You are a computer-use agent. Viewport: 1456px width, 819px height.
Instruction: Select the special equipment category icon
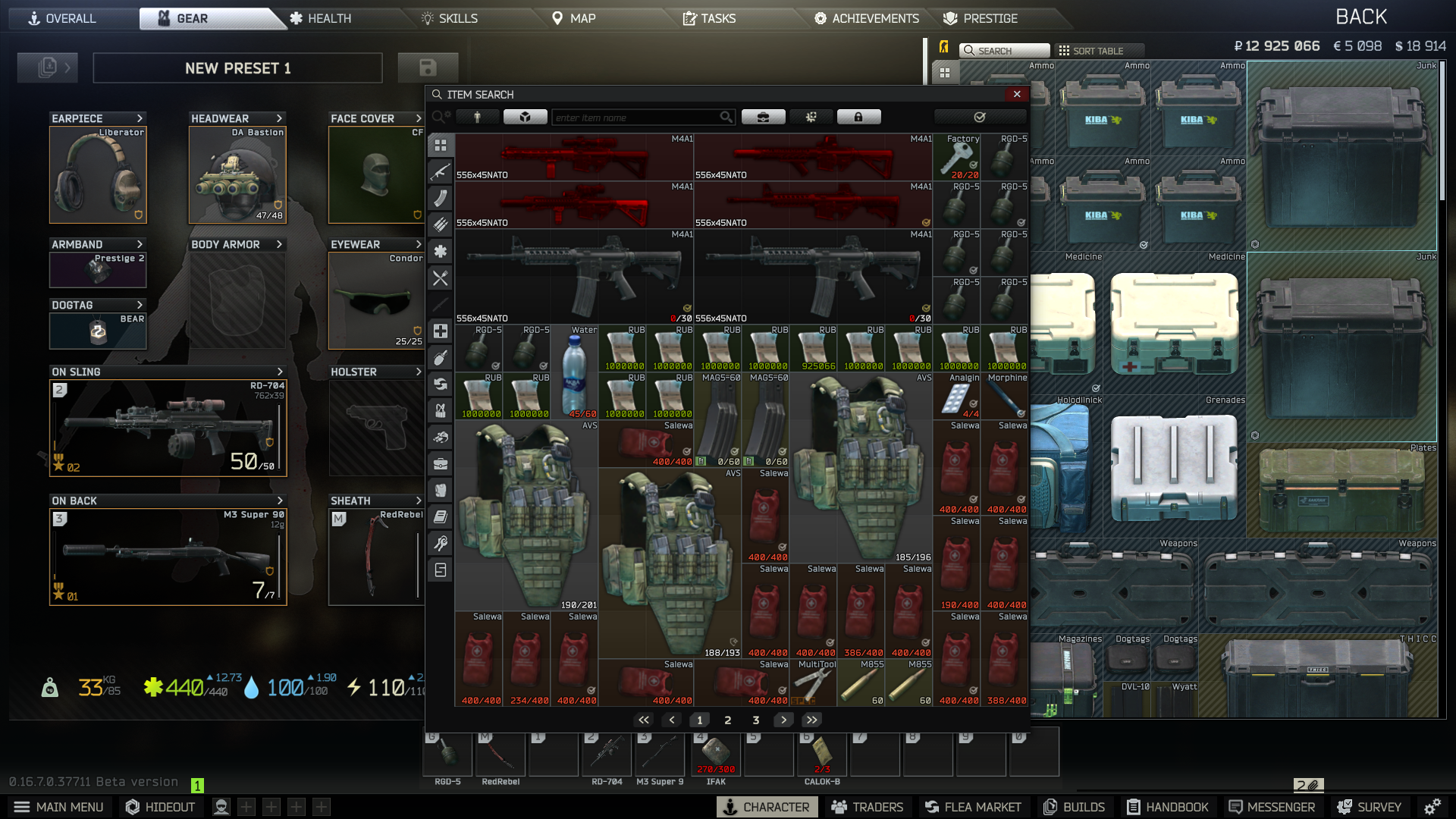pyautogui.click(x=440, y=570)
